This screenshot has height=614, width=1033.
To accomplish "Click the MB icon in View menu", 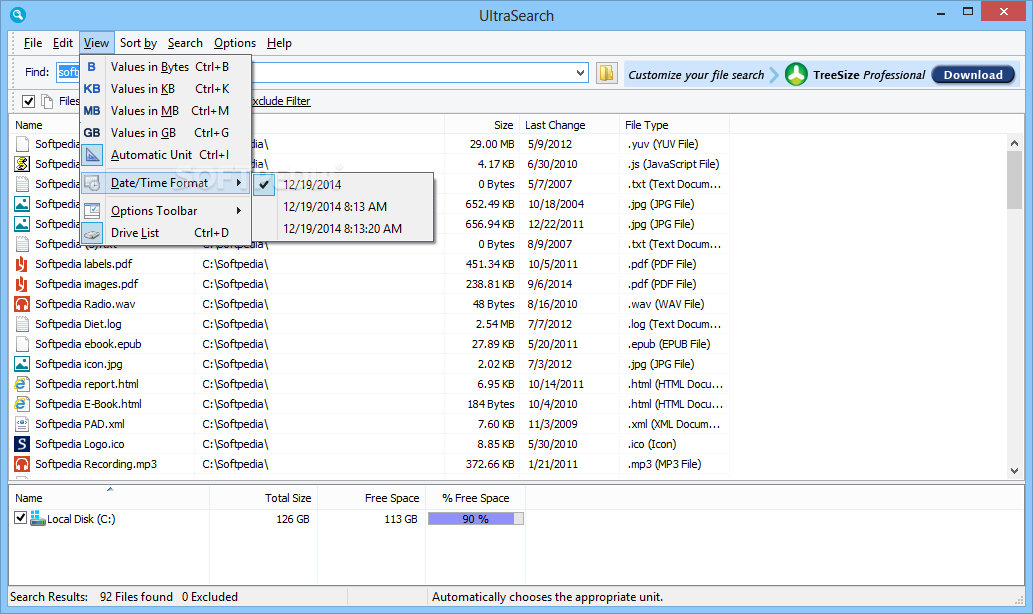I will point(92,111).
